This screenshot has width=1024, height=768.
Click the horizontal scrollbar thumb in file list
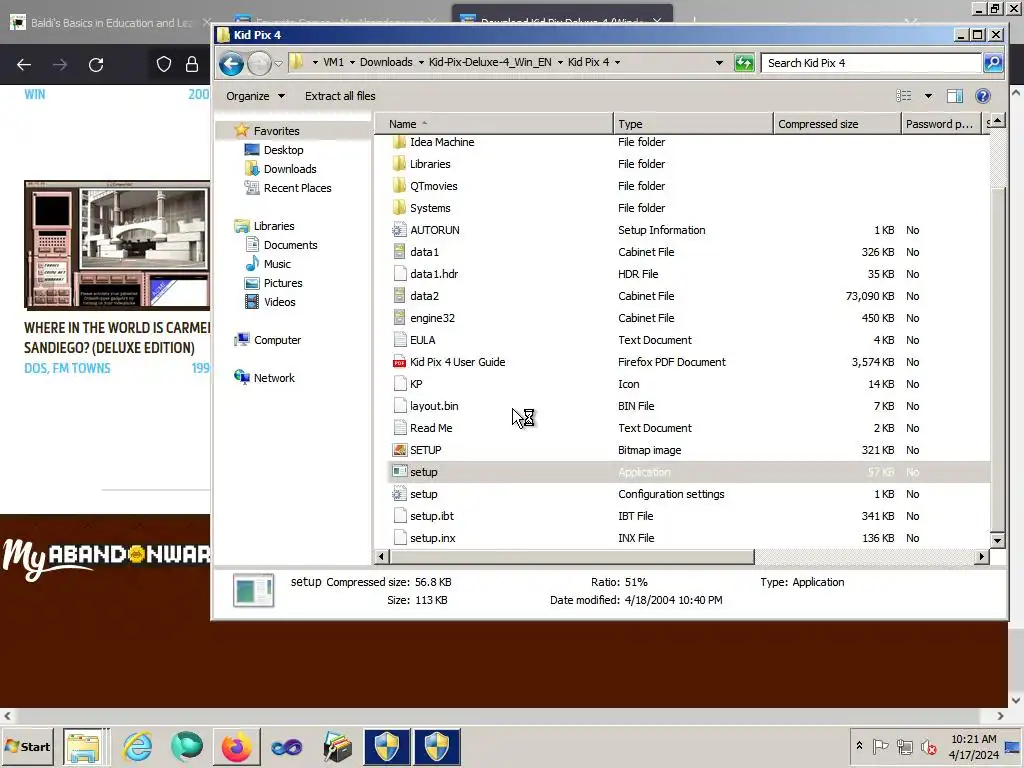572,556
